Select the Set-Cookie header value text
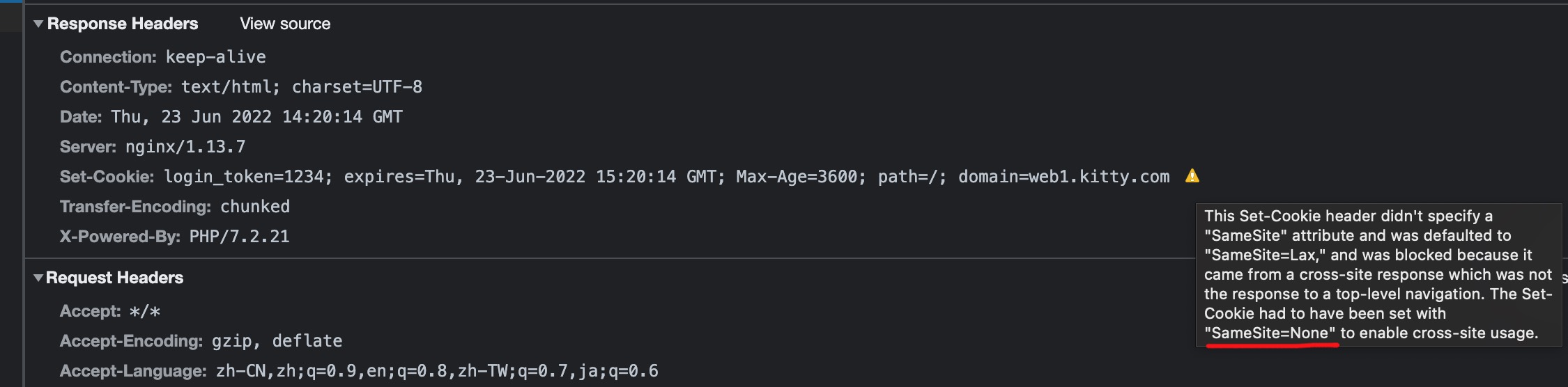1568x387 pixels. point(667,177)
